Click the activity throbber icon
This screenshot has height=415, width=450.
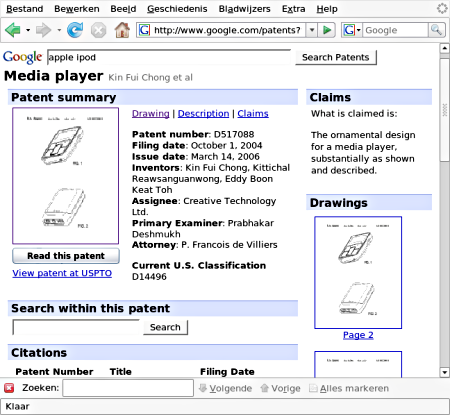pyautogui.click(x=442, y=8)
